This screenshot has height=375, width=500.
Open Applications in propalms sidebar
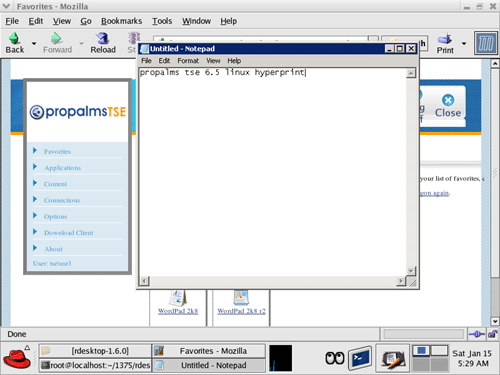click(62, 168)
